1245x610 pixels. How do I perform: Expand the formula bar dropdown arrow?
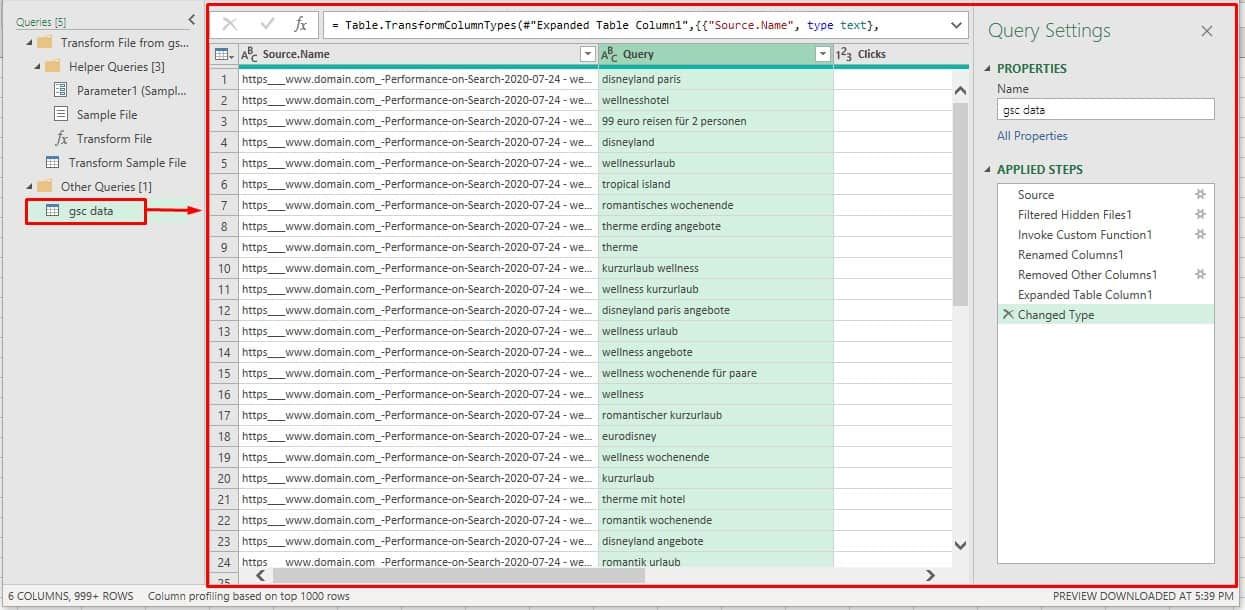coord(956,25)
